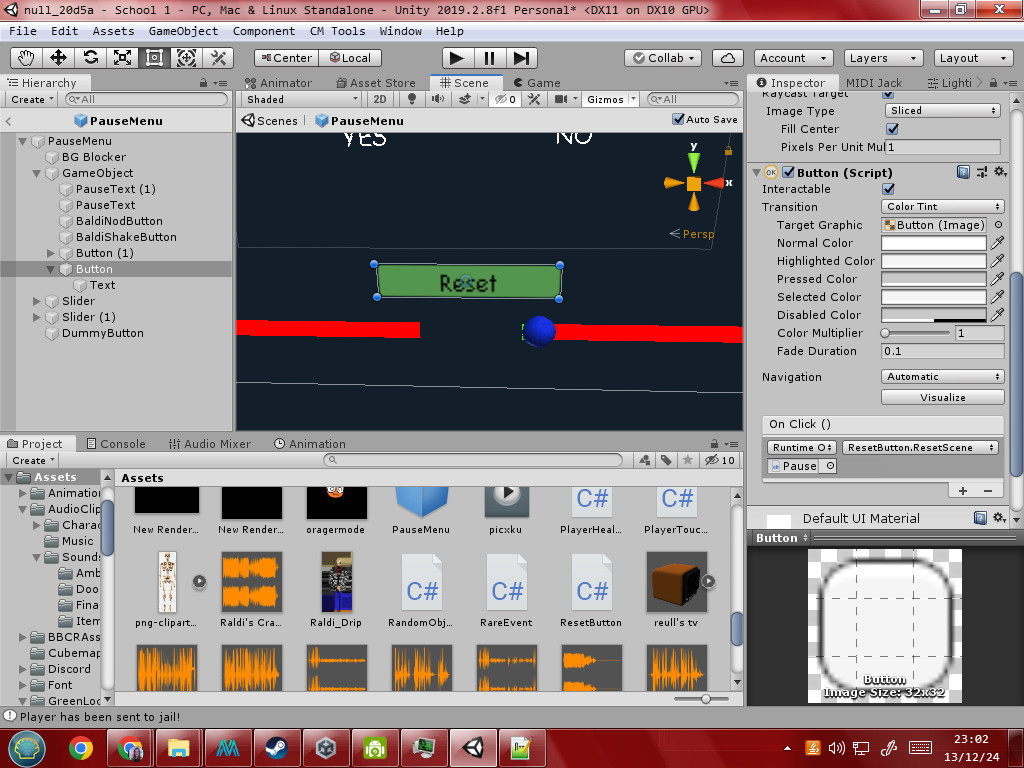
Task: Open Button script help reference icon
Action: coord(963,172)
